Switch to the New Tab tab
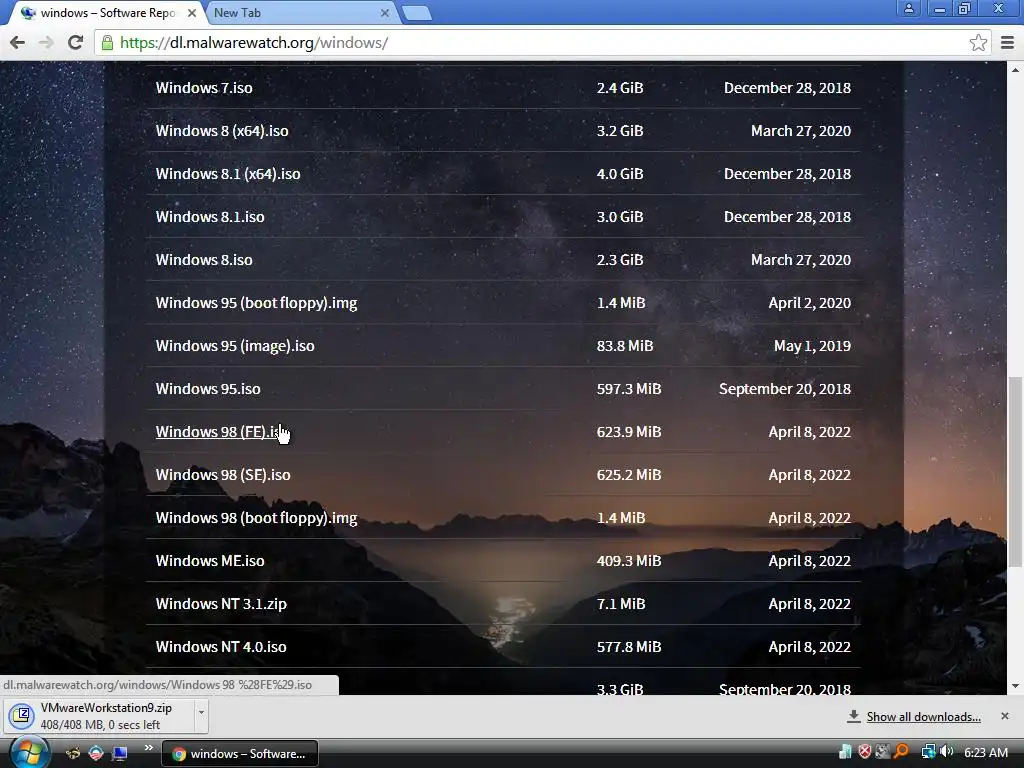This screenshot has height=768, width=1024. (x=301, y=13)
